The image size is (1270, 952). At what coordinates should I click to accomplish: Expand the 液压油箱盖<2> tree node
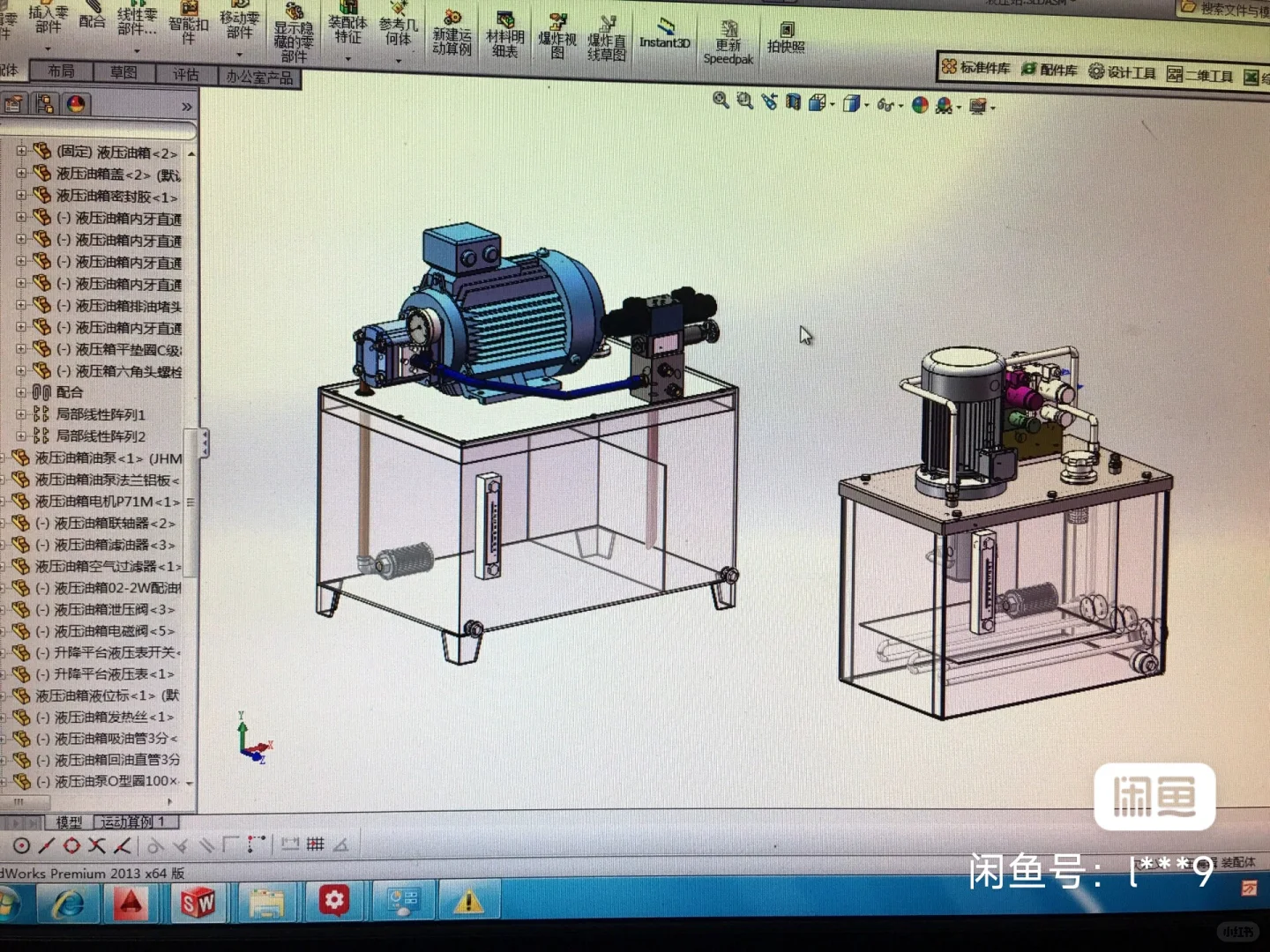21,174
